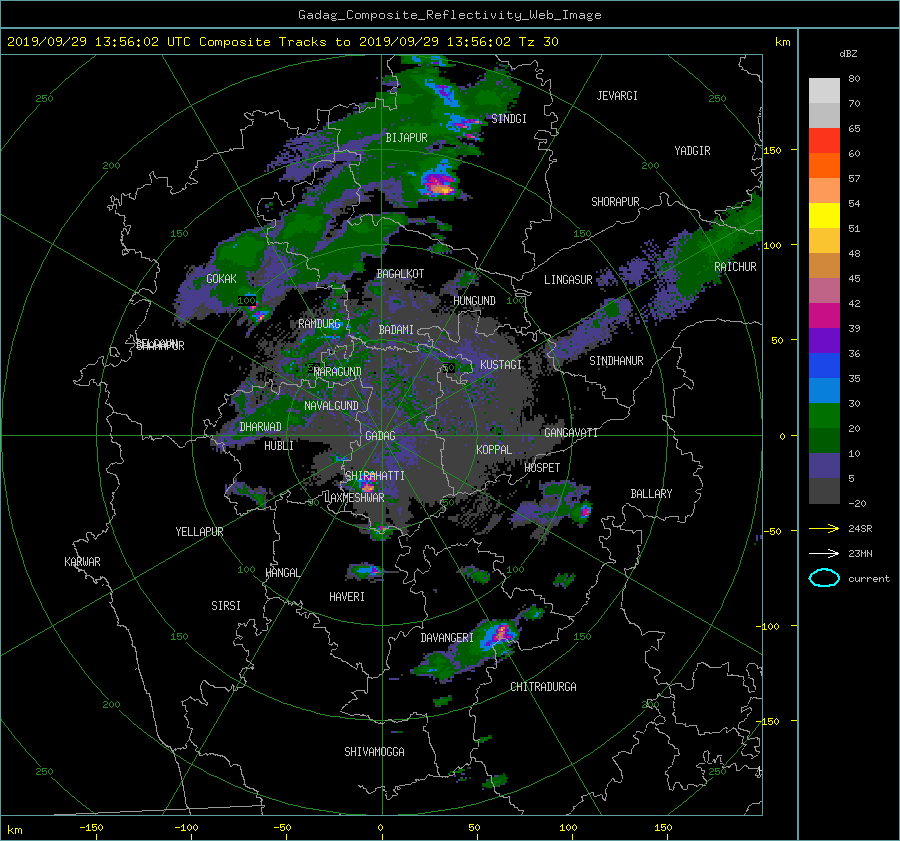Viewport: 900px width, 841px height.
Task: Click the KUSTAGI city label
Action: click(501, 365)
